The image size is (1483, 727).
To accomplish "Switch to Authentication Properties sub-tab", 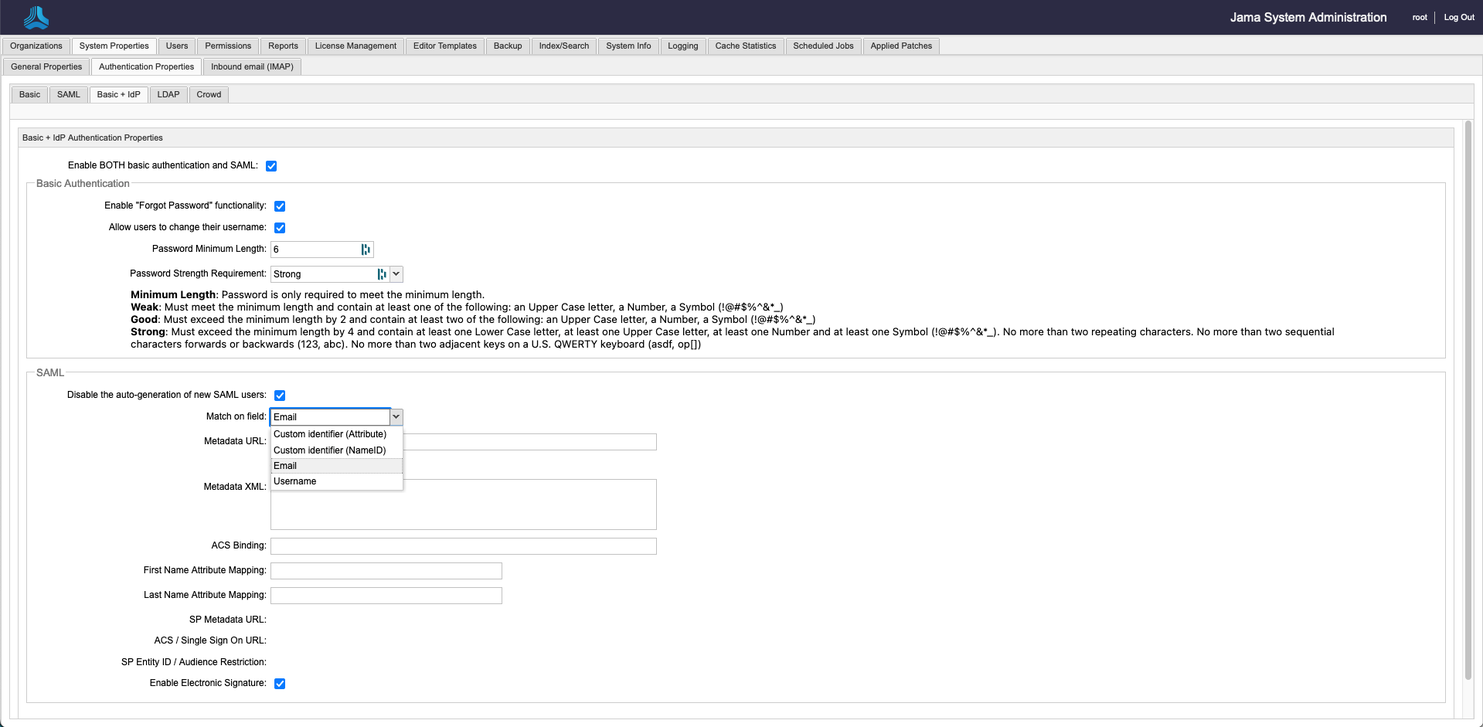I will click(x=146, y=67).
